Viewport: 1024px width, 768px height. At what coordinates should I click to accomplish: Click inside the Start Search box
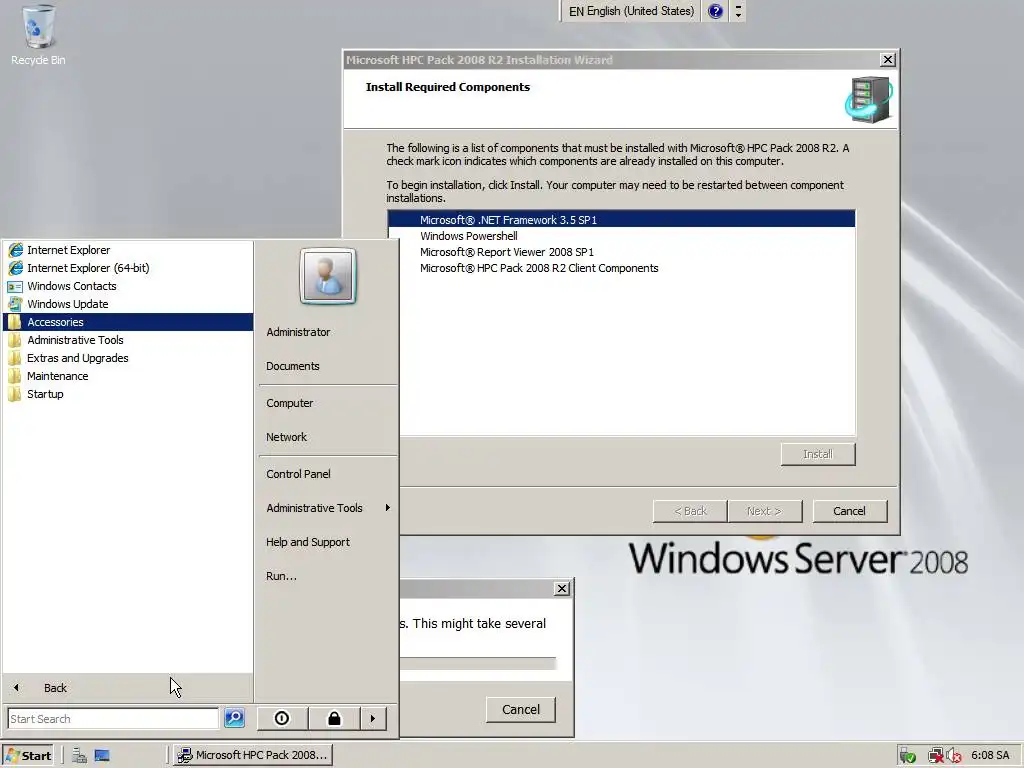pyautogui.click(x=113, y=718)
